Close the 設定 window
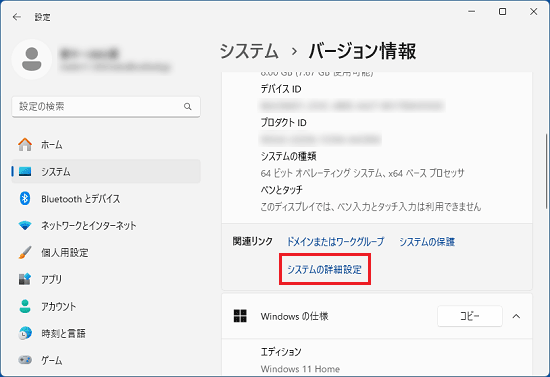 [534, 12]
